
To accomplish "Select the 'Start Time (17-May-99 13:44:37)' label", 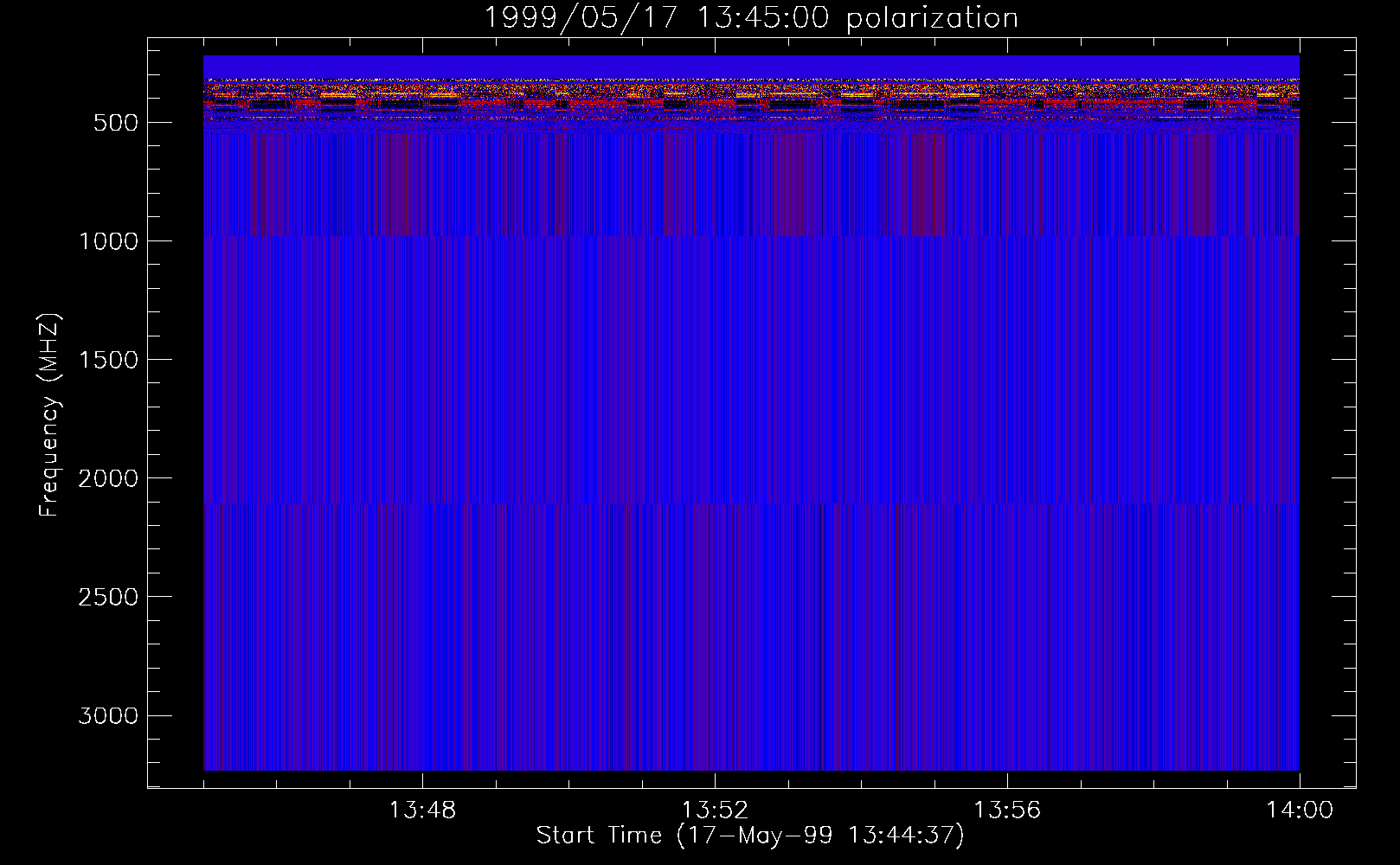I will tap(750, 836).
